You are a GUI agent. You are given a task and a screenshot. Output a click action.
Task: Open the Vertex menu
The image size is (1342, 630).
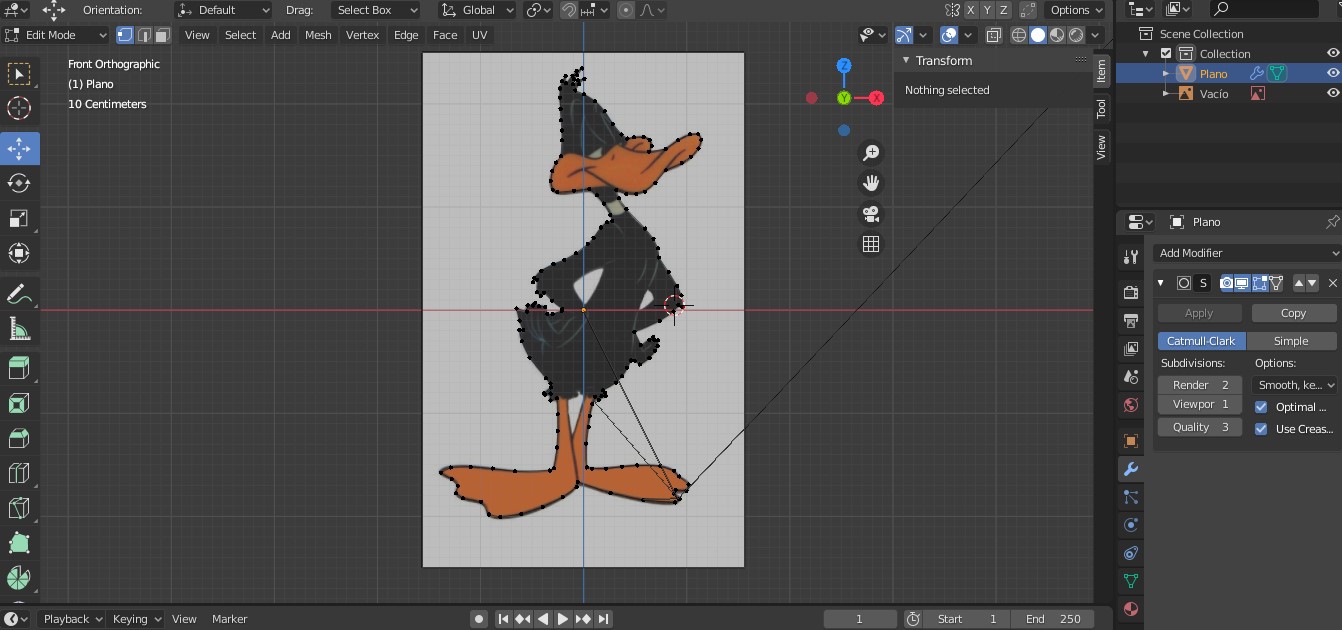(362, 35)
